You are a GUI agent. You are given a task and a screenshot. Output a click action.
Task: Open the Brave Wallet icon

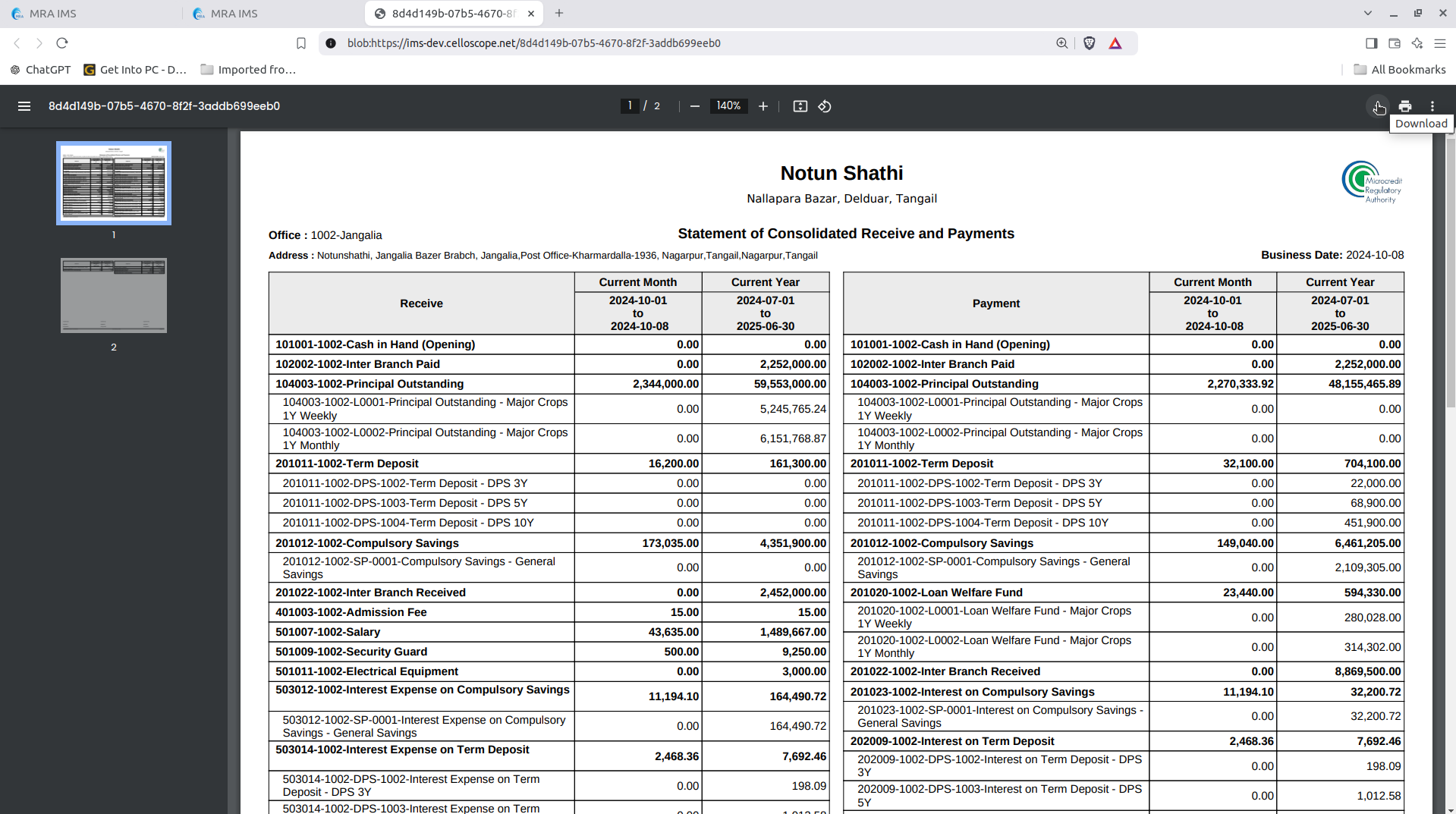[1395, 43]
